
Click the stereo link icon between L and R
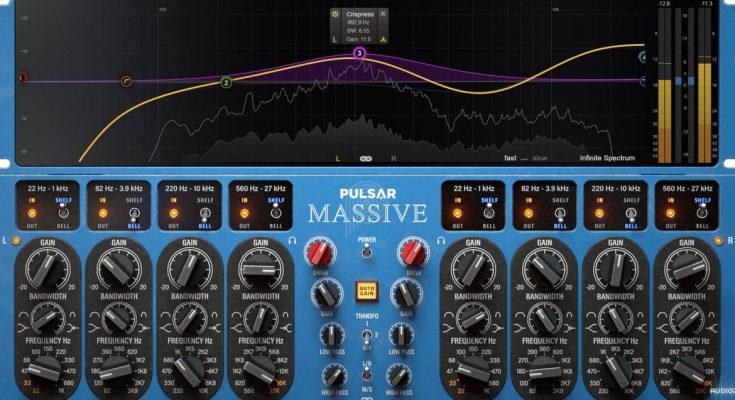[x=366, y=158]
